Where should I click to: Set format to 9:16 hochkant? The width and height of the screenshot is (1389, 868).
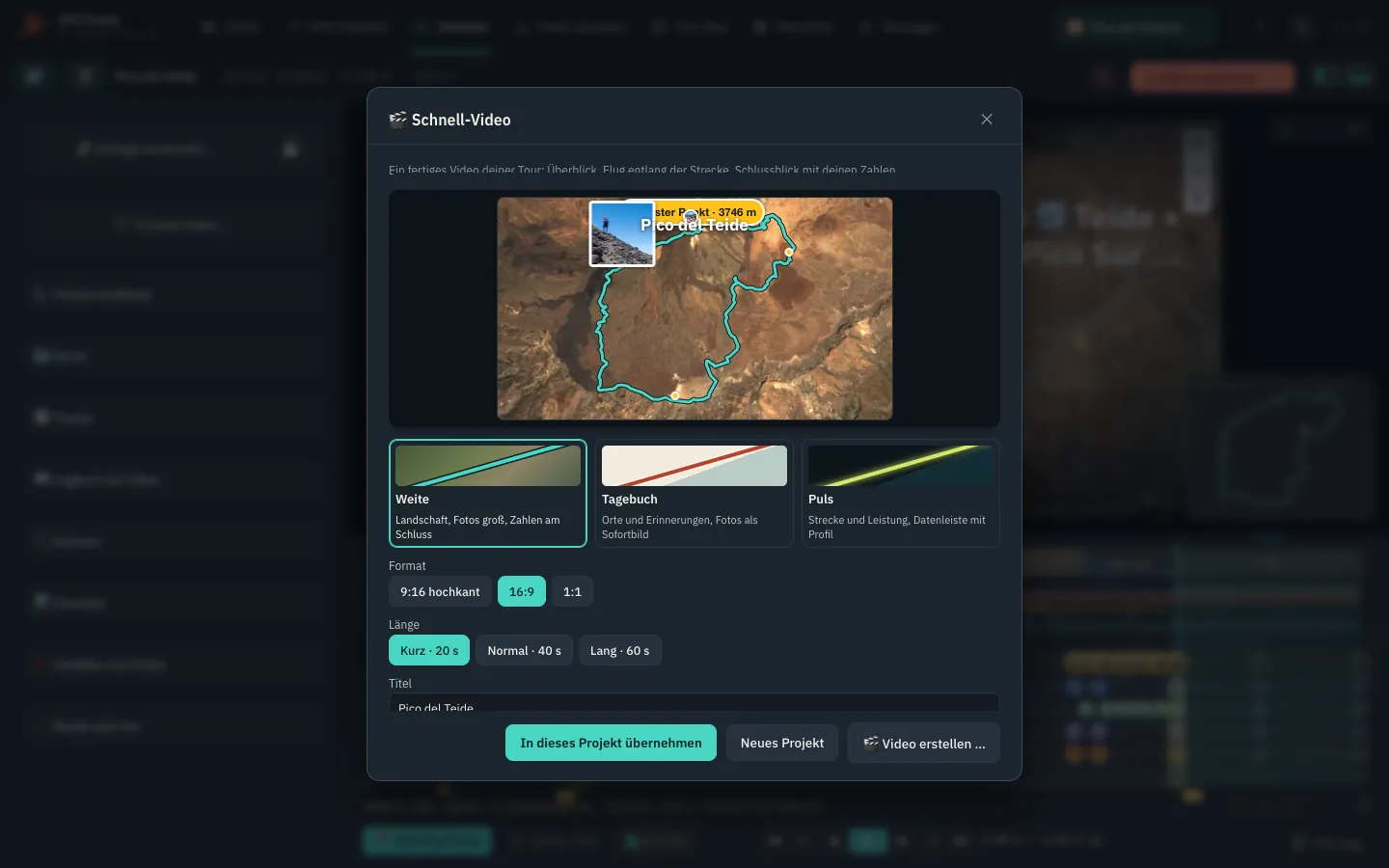coord(440,591)
